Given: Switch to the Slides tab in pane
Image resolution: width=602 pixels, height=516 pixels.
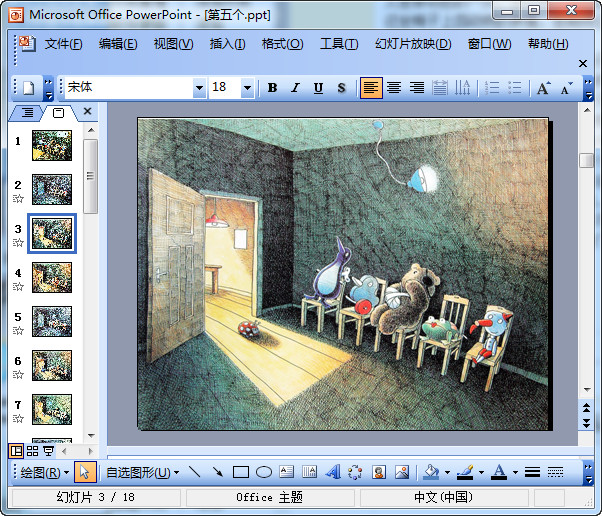Looking at the screenshot, I should click(58, 112).
